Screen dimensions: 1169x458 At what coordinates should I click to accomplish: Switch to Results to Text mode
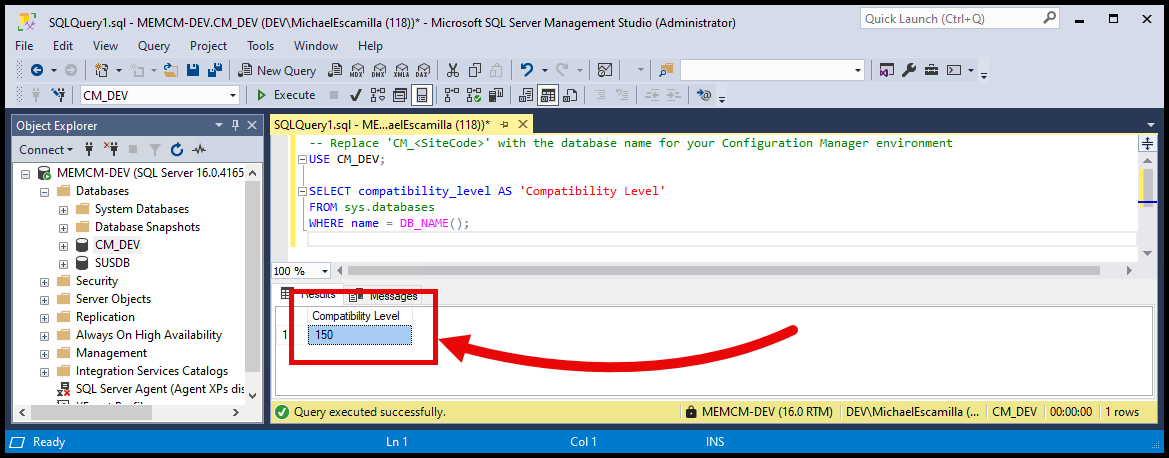[x=526, y=95]
